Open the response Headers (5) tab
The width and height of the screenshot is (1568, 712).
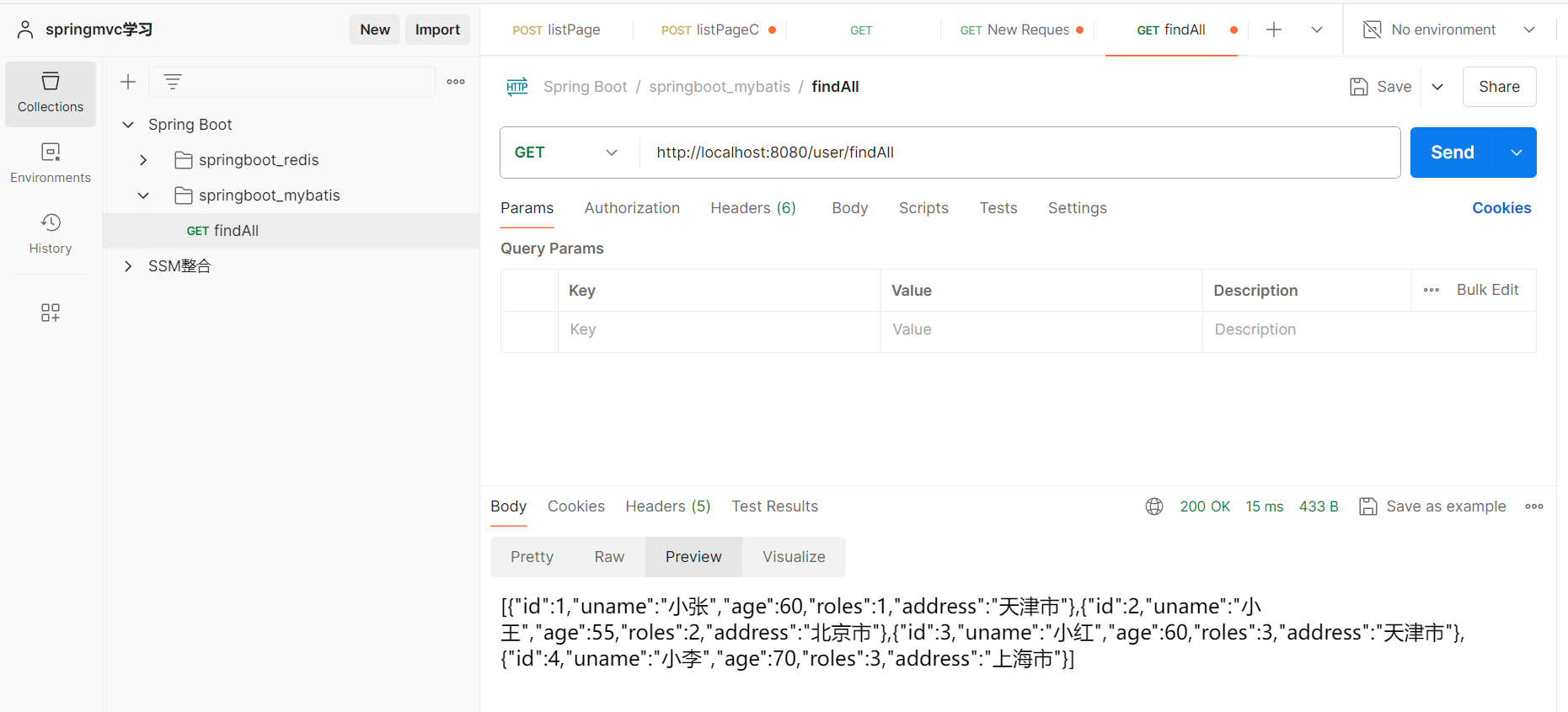coord(668,506)
